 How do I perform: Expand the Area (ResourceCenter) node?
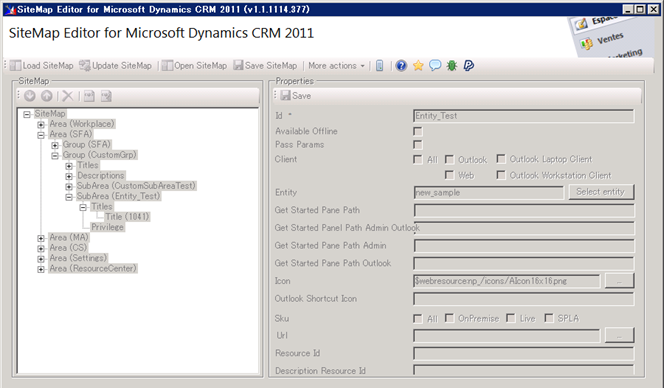[x=41, y=269]
